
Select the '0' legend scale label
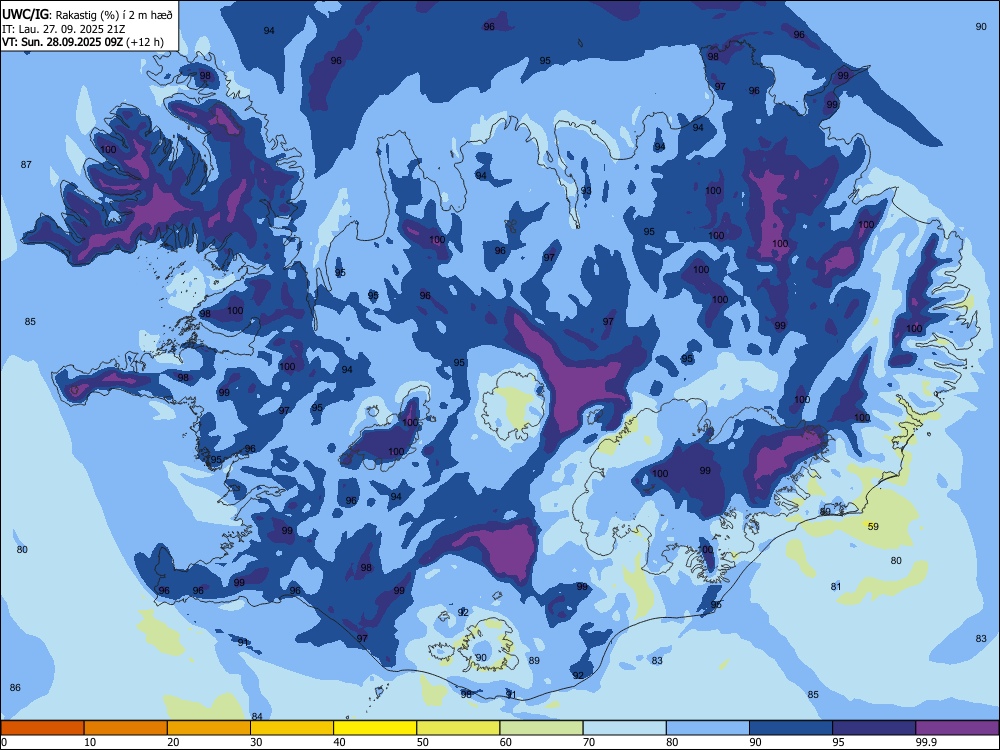point(4,742)
